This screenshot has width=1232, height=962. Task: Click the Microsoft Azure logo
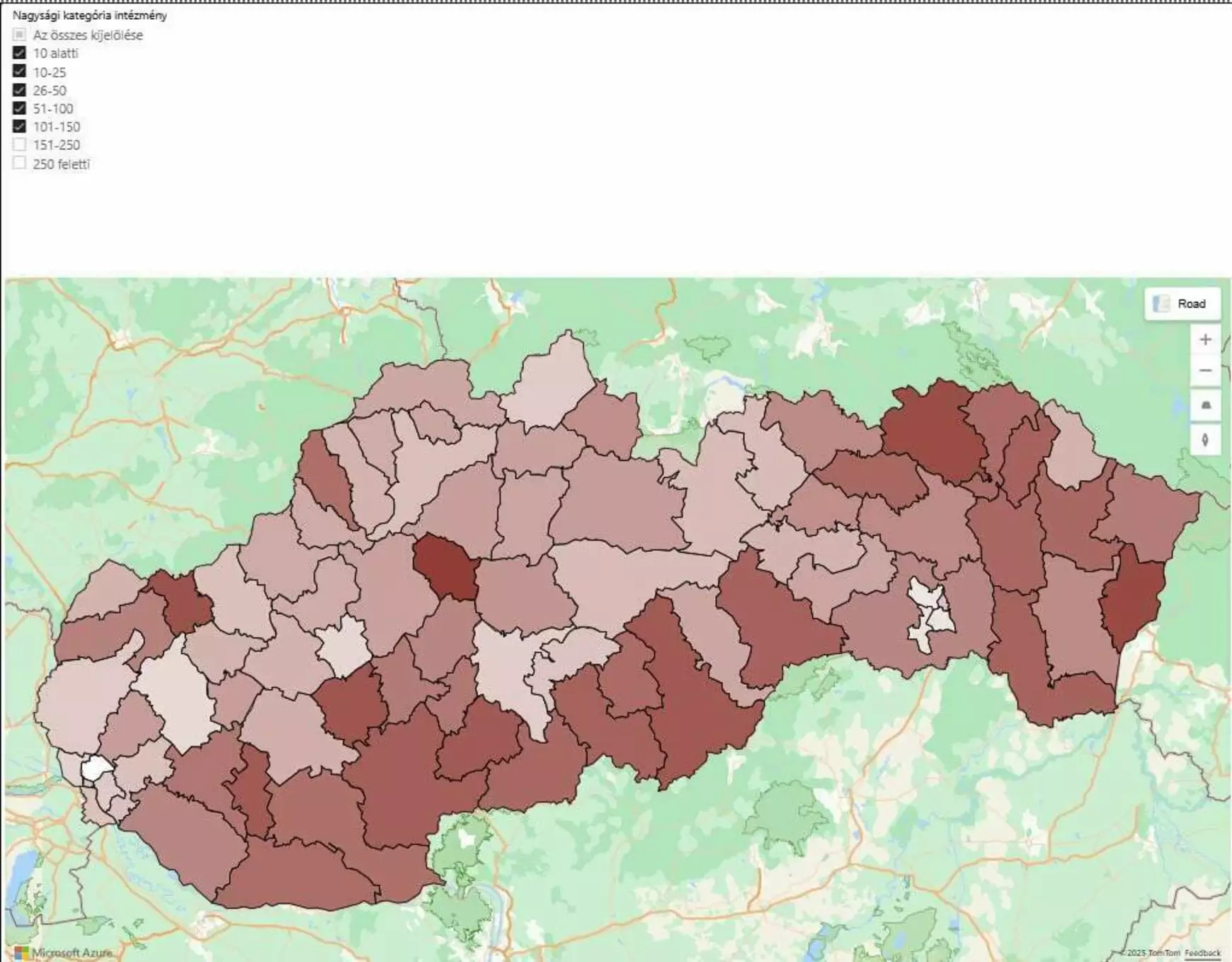[63, 952]
